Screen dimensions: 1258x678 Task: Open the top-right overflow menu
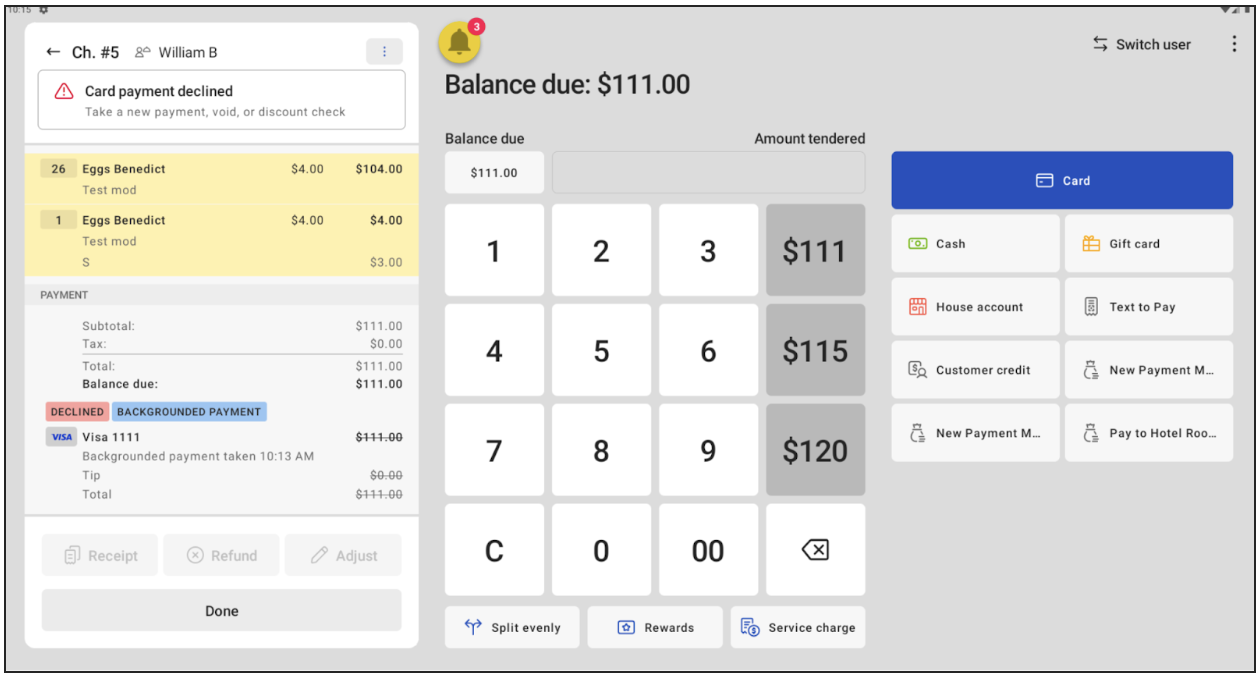[1233, 44]
